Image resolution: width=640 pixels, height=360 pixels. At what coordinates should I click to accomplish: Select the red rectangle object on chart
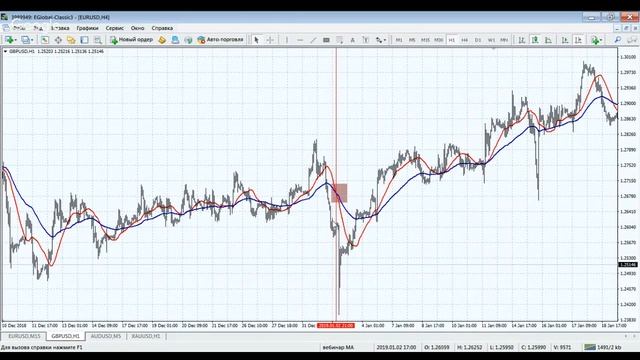pyautogui.click(x=339, y=193)
